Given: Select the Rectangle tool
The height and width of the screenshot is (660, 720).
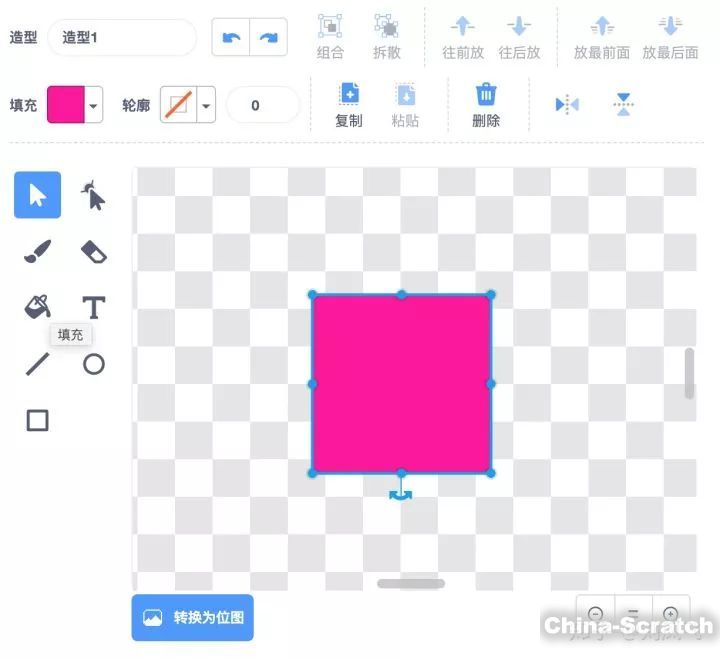Looking at the screenshot, I should pos(37,421).
